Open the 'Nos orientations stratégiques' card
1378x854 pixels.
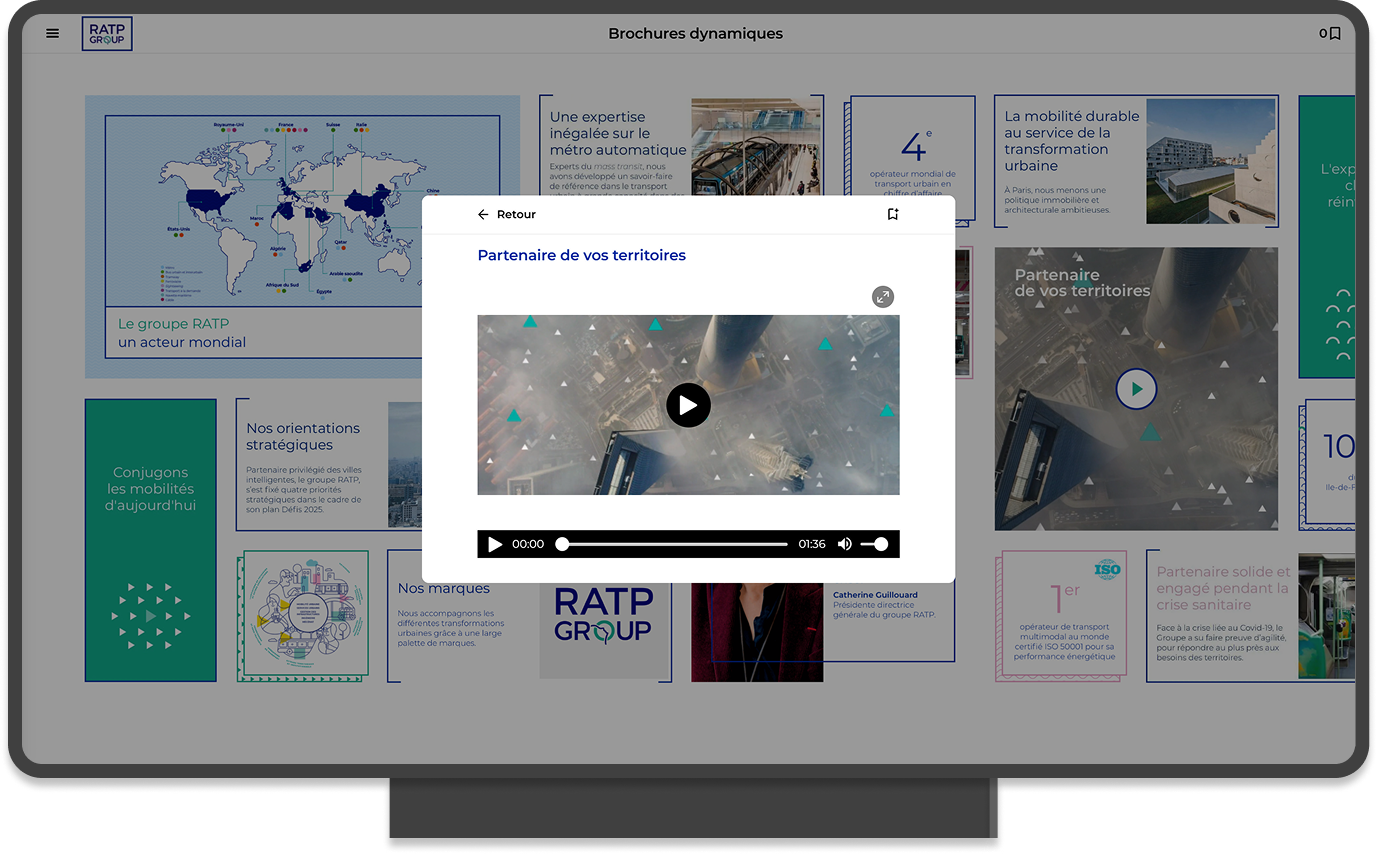pos(329,464)
